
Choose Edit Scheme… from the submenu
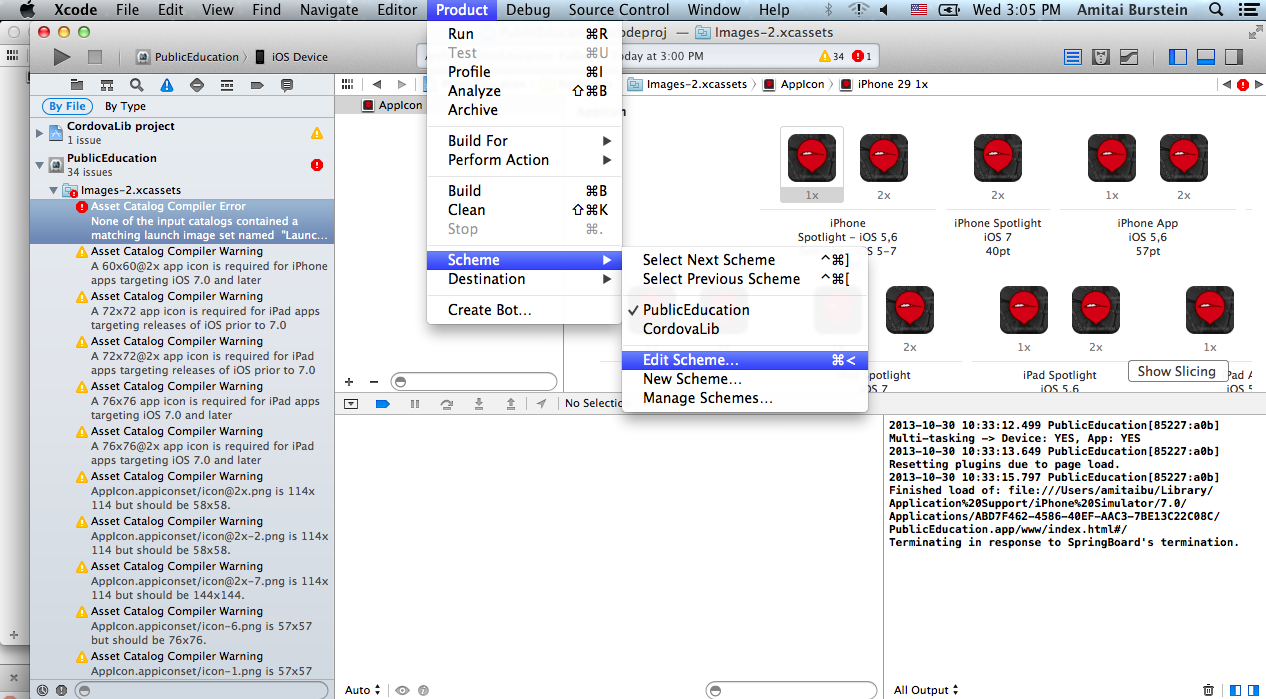click(746, 360)
